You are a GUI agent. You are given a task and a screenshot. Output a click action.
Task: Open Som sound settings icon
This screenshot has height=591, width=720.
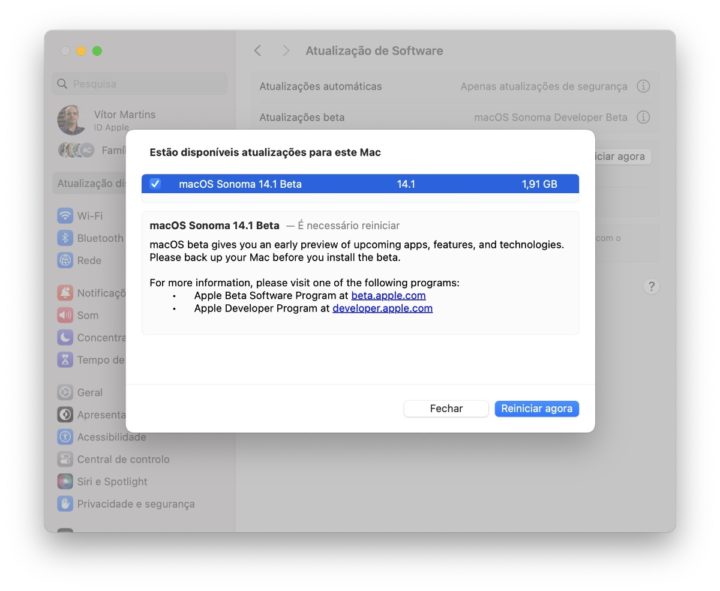(x=65, y=315)
